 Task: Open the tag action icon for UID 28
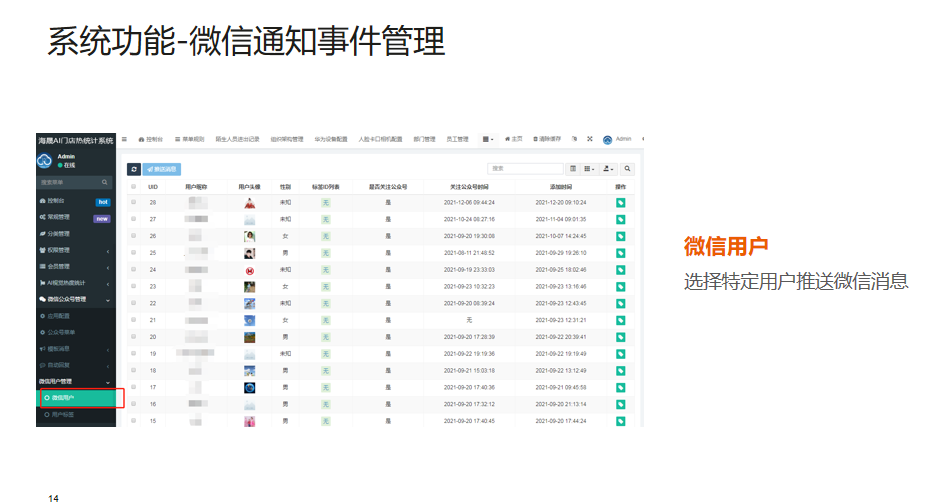[620, 202]
